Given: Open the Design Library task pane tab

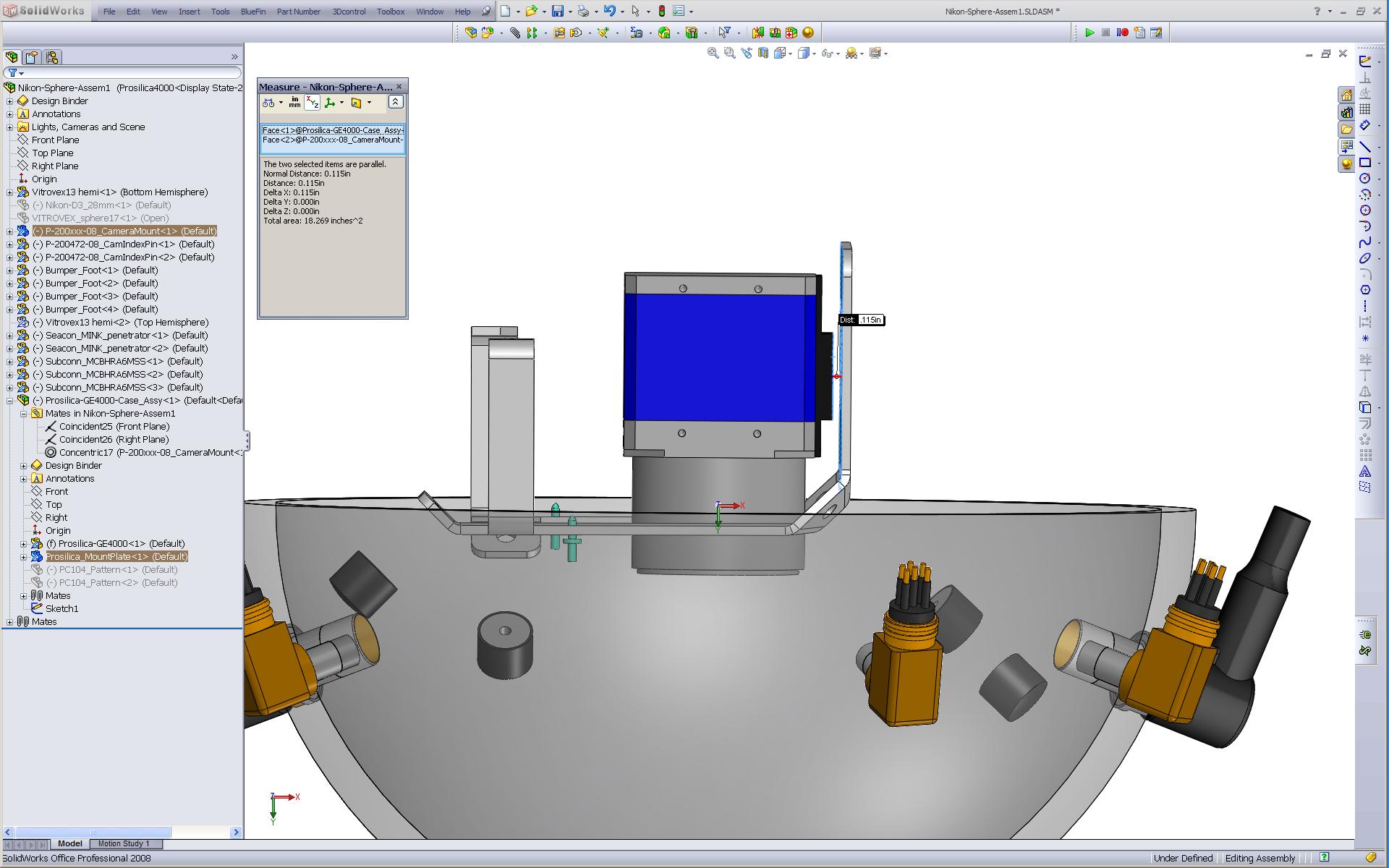Looking at the screenshot, I should point(1346,112).
